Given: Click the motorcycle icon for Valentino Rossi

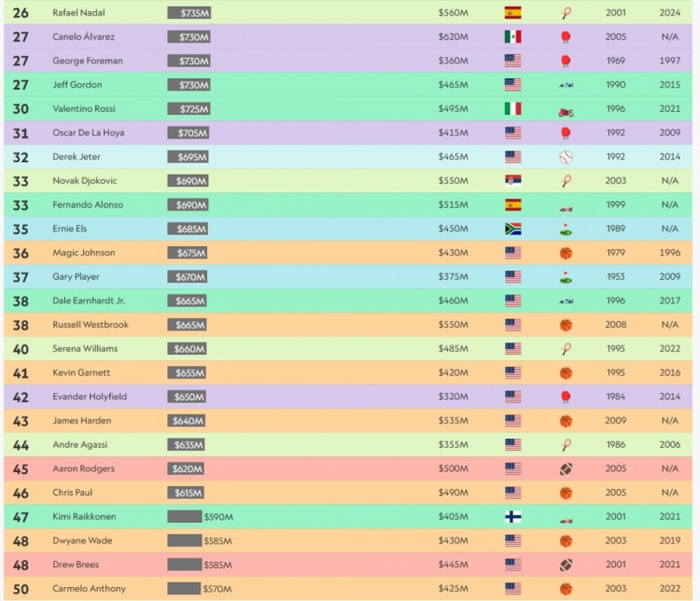Looking at the screenshot, I should point(566,110).
